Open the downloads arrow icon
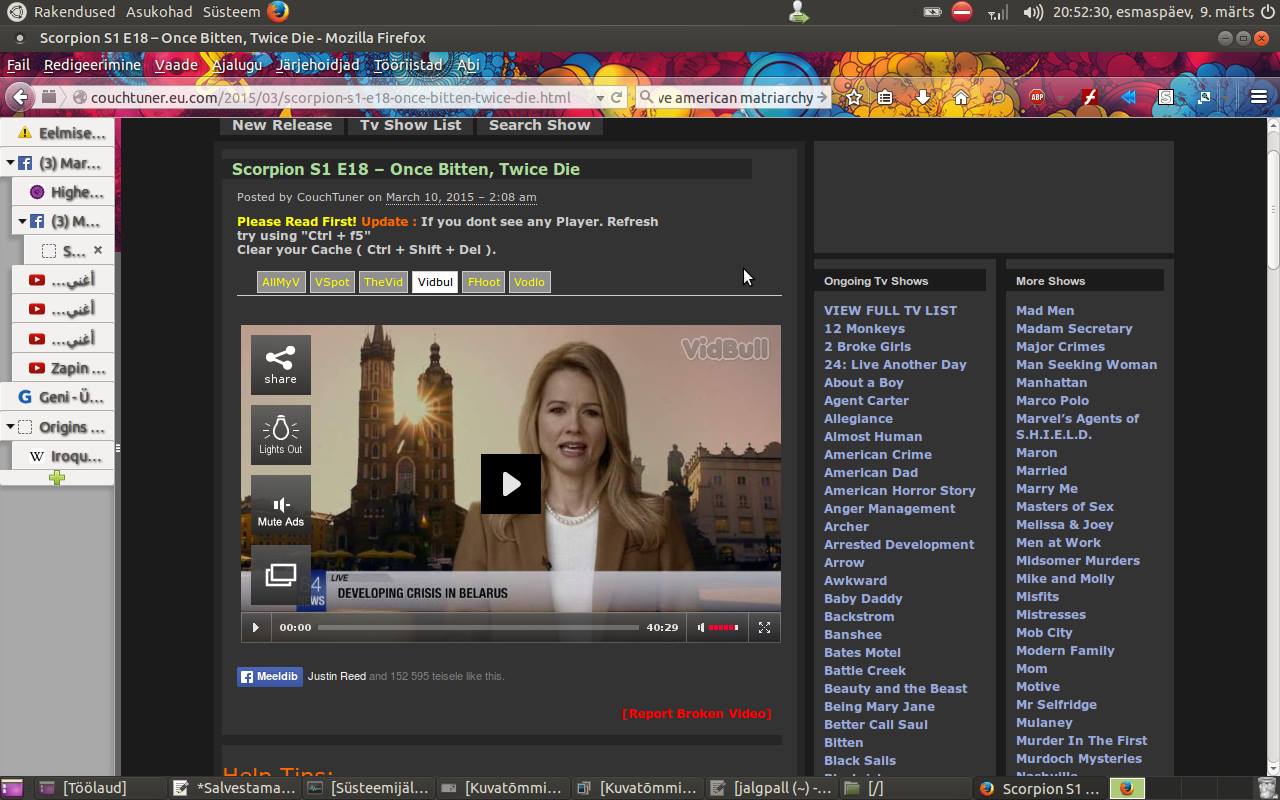Viewport: 1280px width, 800px height. (923, 97)
